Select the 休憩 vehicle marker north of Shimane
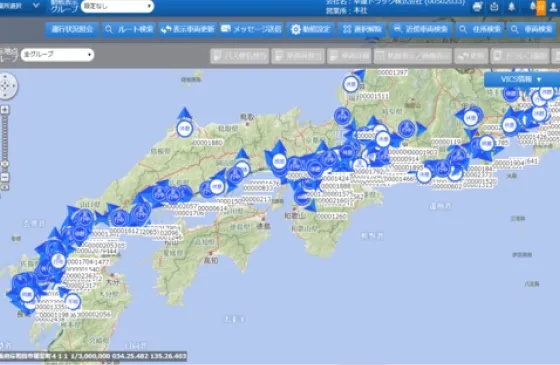Viewport: 560px width, 365px height. (x=185, y=128)
